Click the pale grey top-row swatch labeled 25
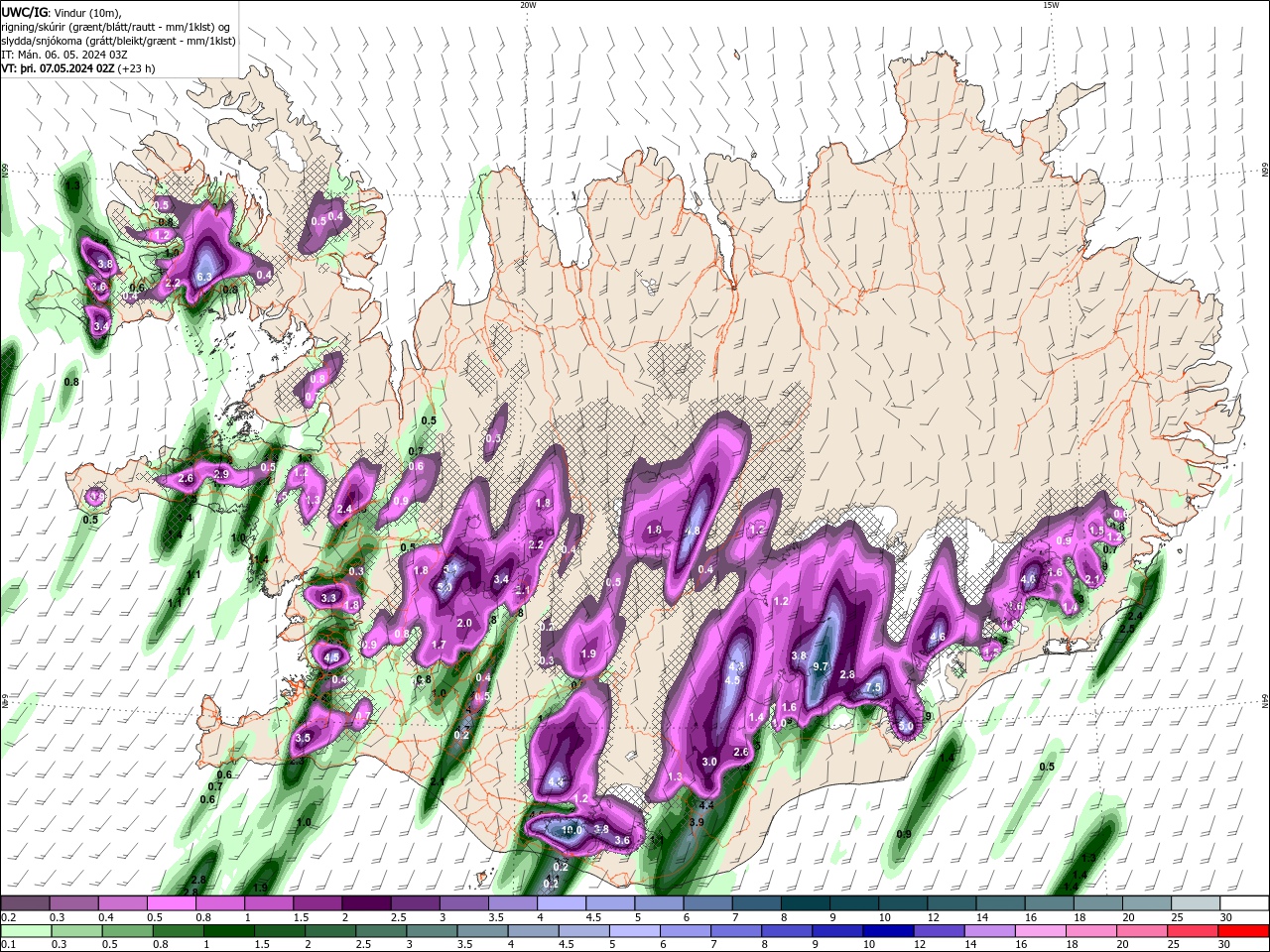 1195,903
